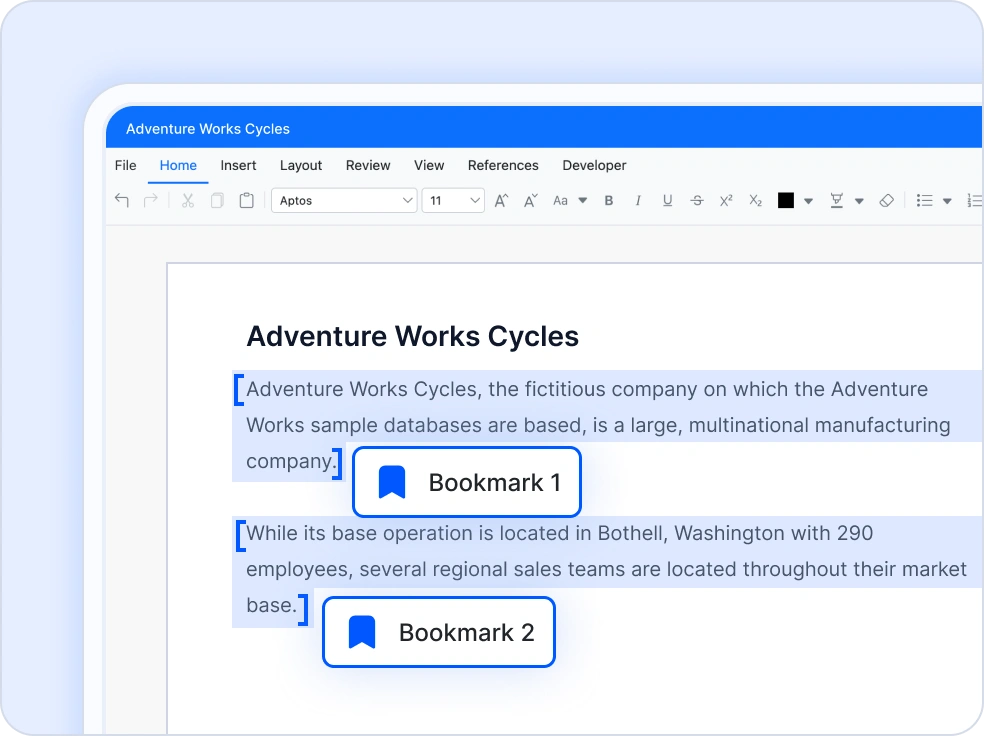Screen dimensions: 984x736
Task: Toggle underline formatting
Action: click(x=667, y=201)
